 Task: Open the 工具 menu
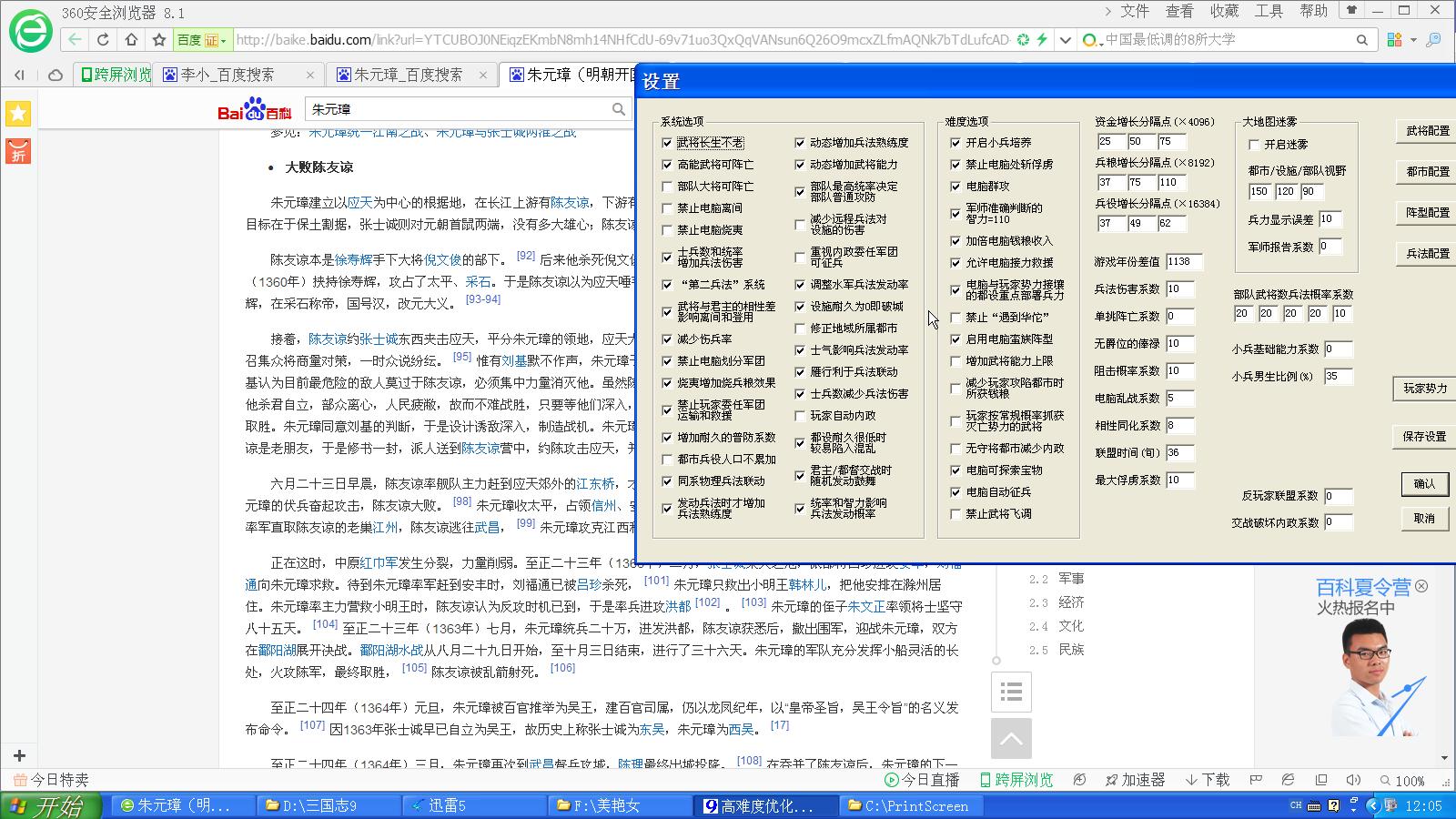click(1269, 11)
